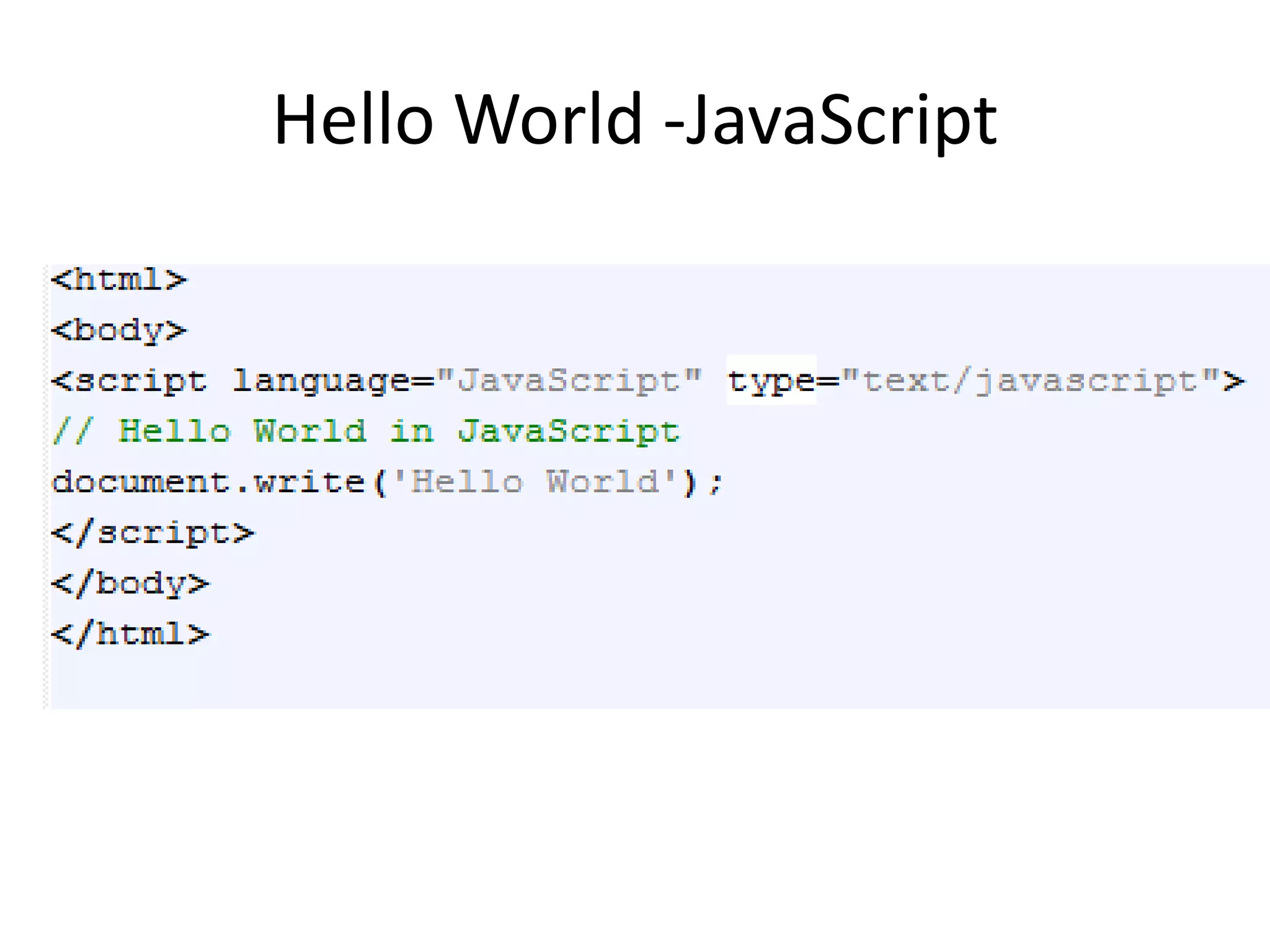1270x952 pixels.
Task: Click the green Hello World comment line
Action: coord(366,431)
